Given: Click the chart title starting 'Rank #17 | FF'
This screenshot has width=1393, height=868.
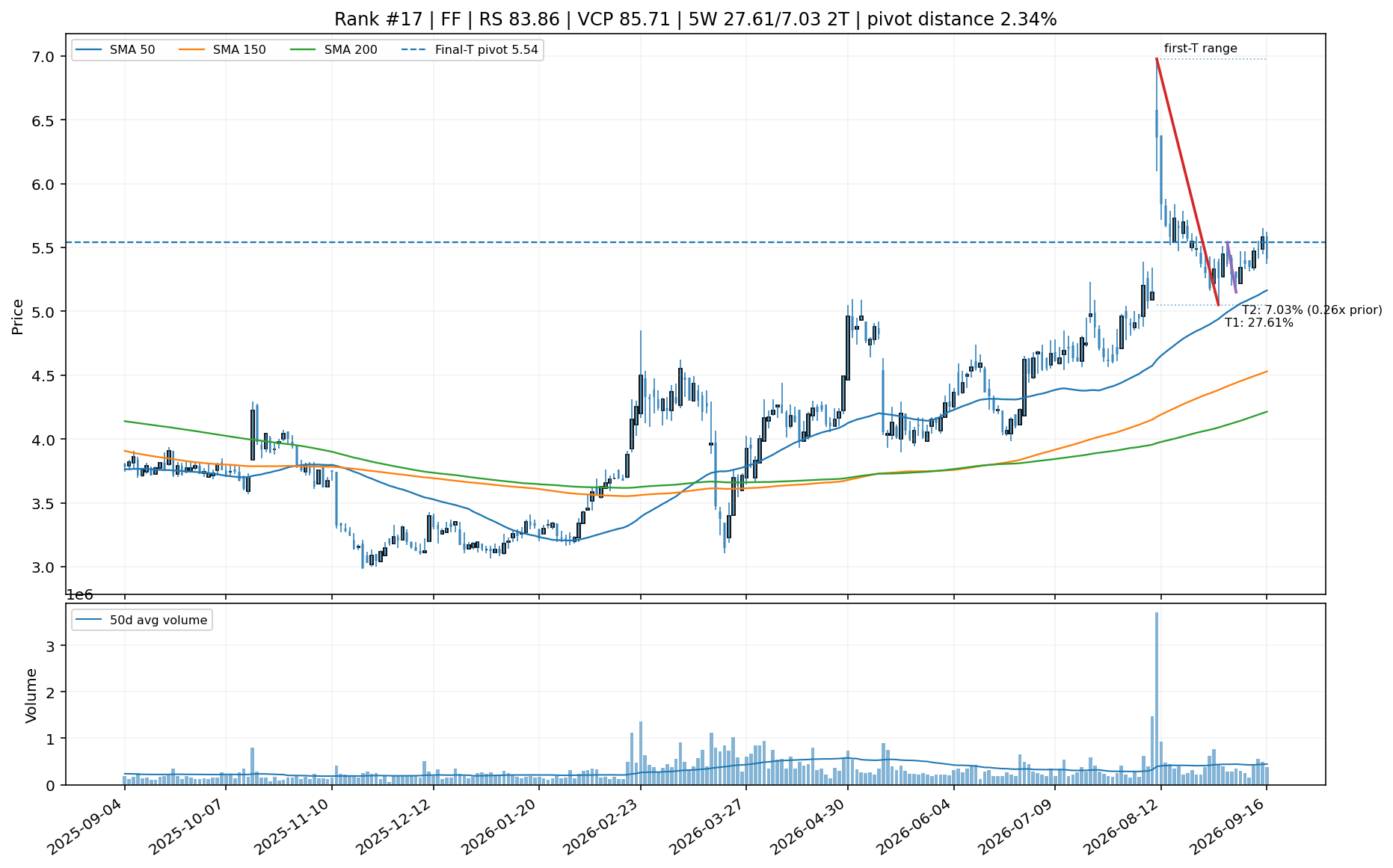Looking at the screenshot, I should 695,19.
